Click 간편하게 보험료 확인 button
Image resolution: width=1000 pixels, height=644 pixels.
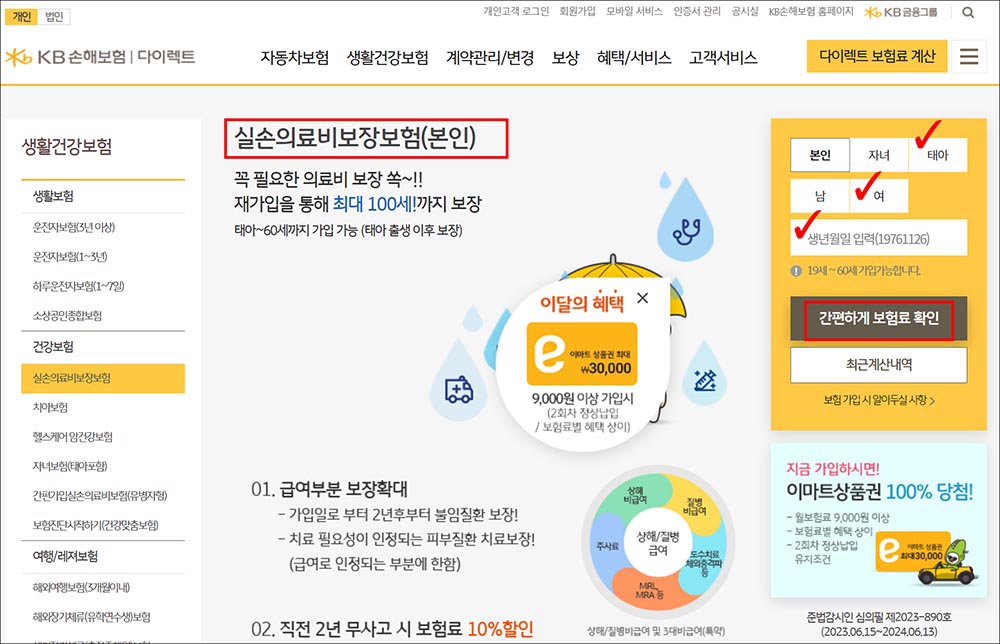point(879,318)
